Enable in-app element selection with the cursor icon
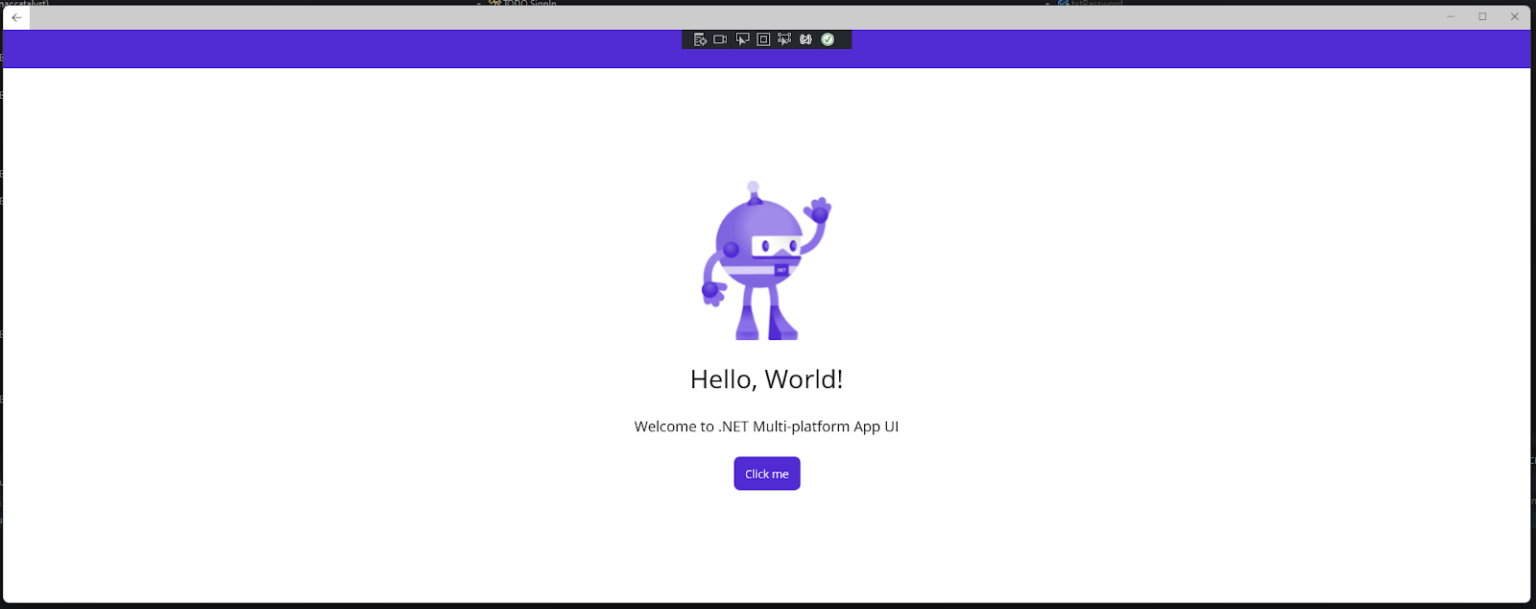Image resolution: width=1536 pixels, height=609 pixels. pos(742,39)
